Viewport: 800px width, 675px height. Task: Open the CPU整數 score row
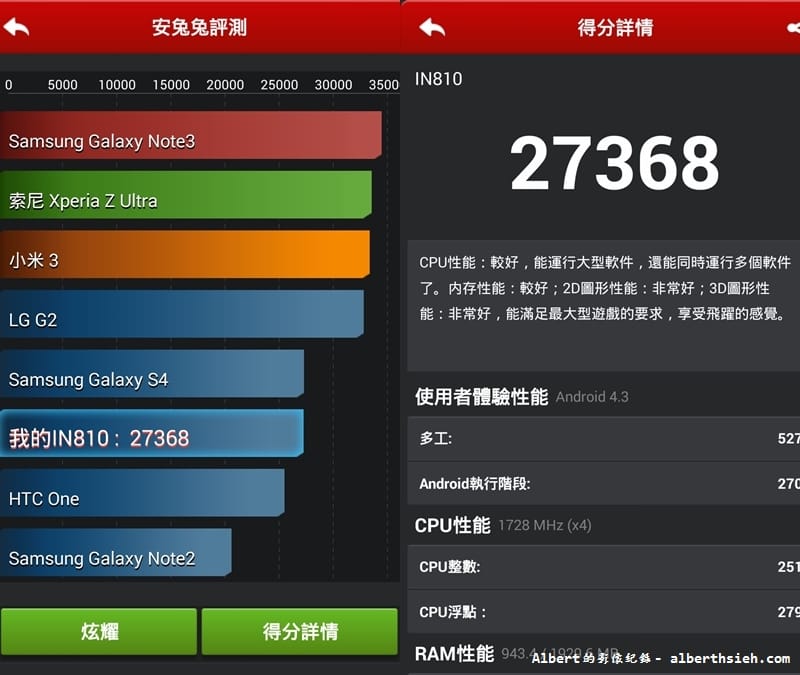(604, 567)
